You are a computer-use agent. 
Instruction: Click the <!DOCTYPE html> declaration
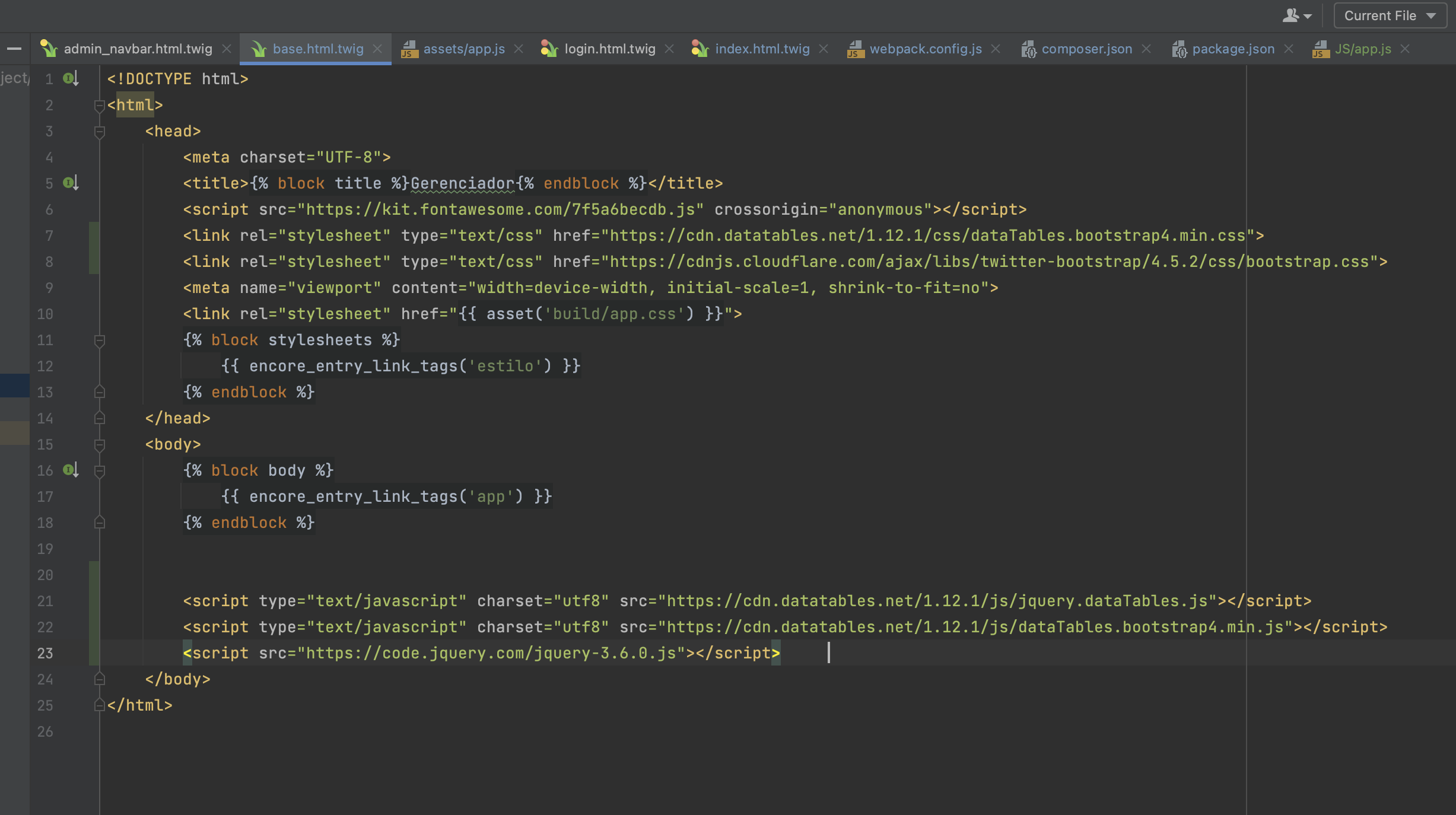tap(177, 79)
